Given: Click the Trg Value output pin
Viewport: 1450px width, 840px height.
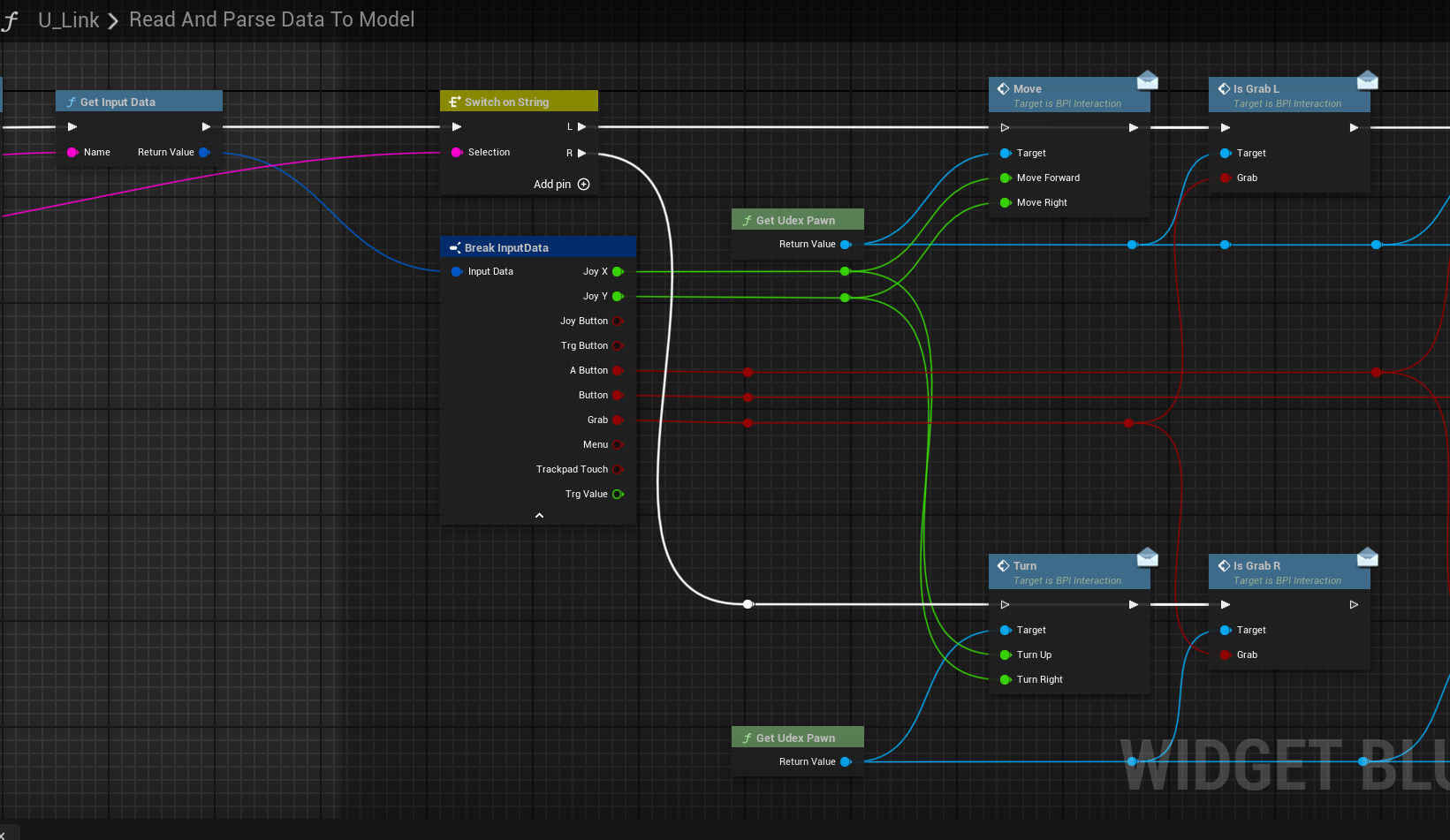Looking at the screenshot, I should tap(618, 495).
